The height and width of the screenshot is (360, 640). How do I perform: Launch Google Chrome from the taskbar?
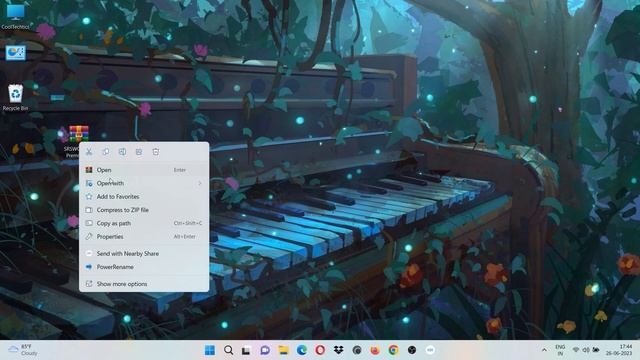click(x=393, y=350)
